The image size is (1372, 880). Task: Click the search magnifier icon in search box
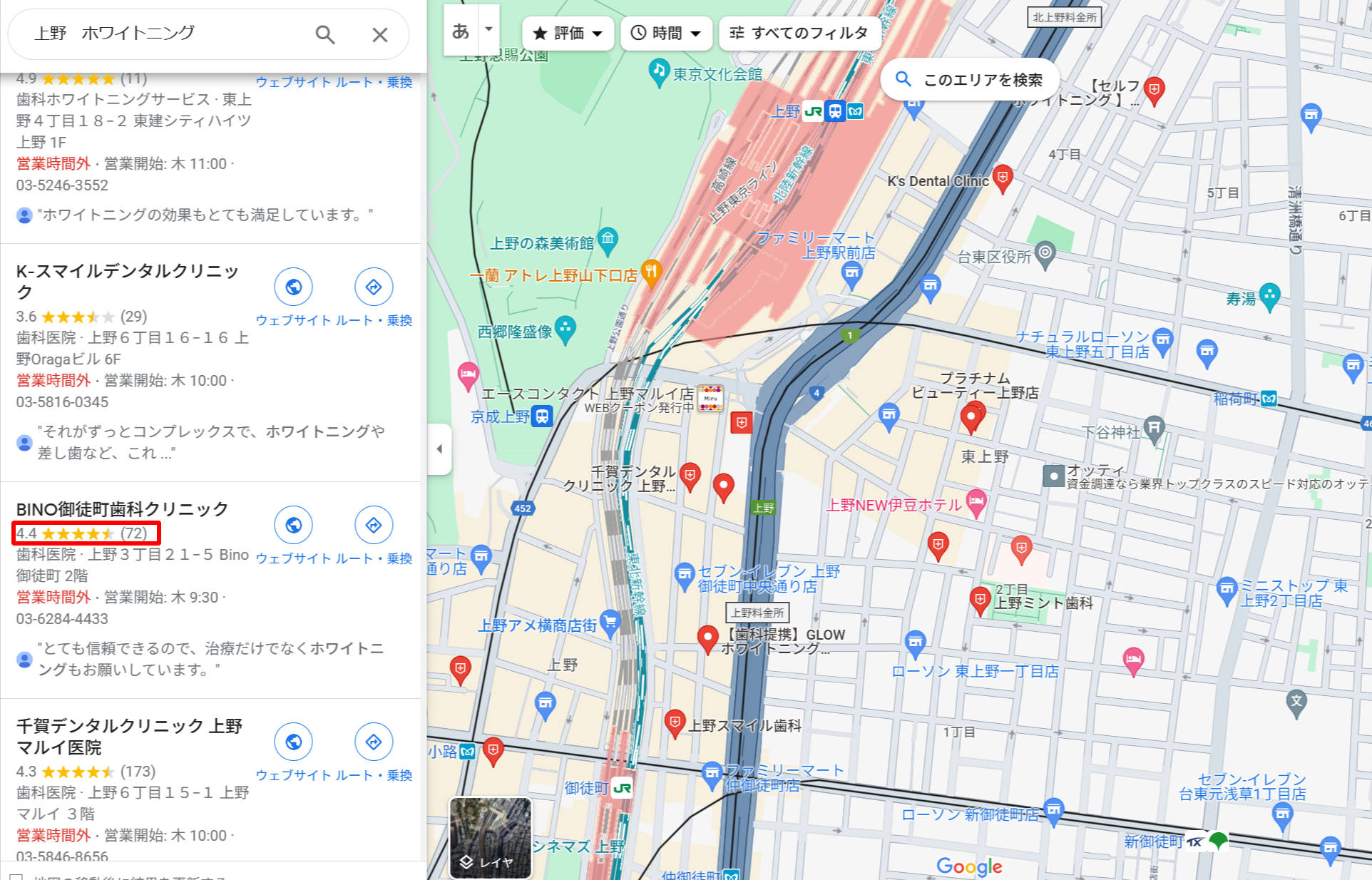pos(325,34)
